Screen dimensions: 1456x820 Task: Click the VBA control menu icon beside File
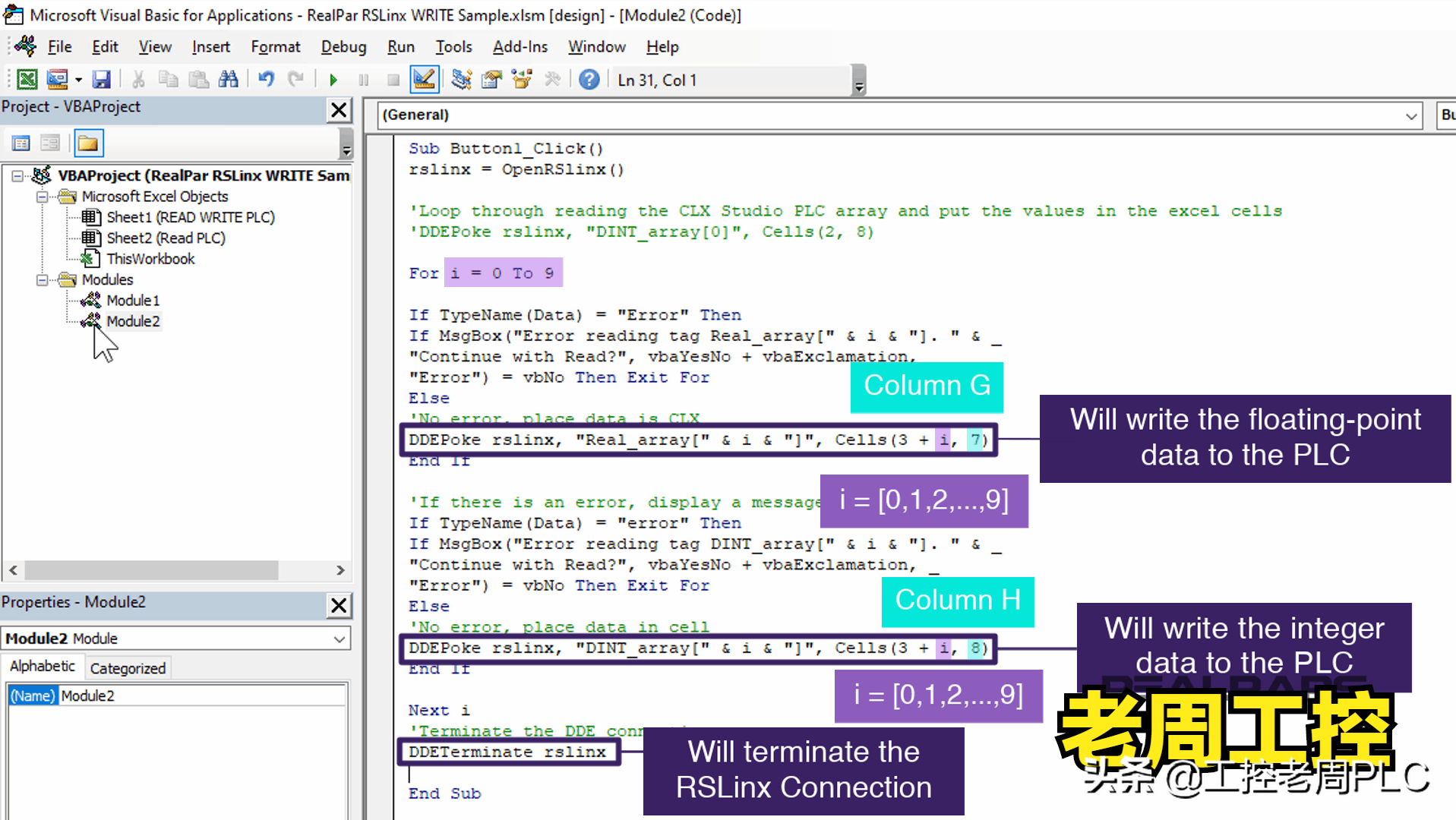click(25, 46)
